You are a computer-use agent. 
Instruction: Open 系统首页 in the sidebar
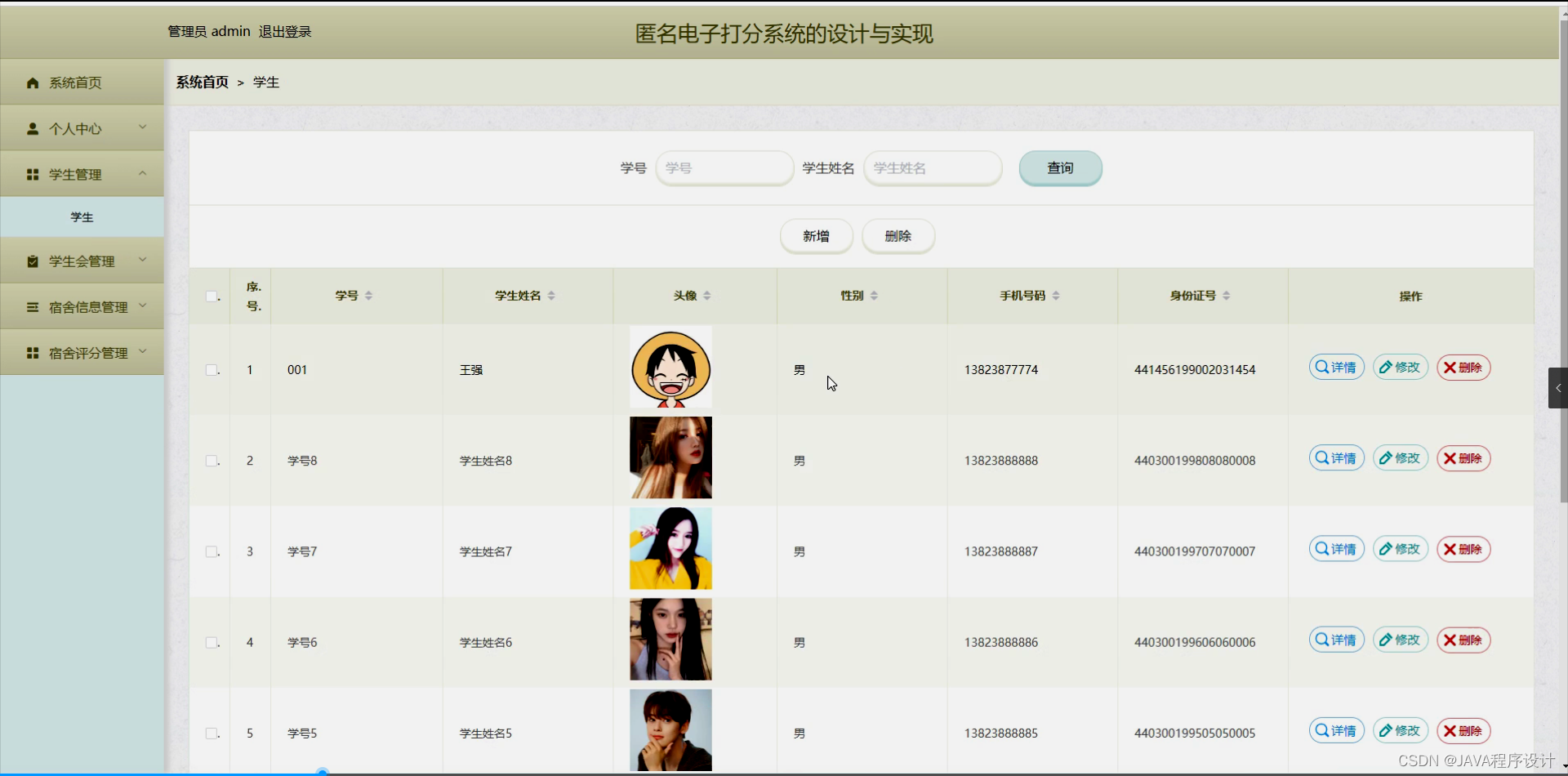(82, 82)
